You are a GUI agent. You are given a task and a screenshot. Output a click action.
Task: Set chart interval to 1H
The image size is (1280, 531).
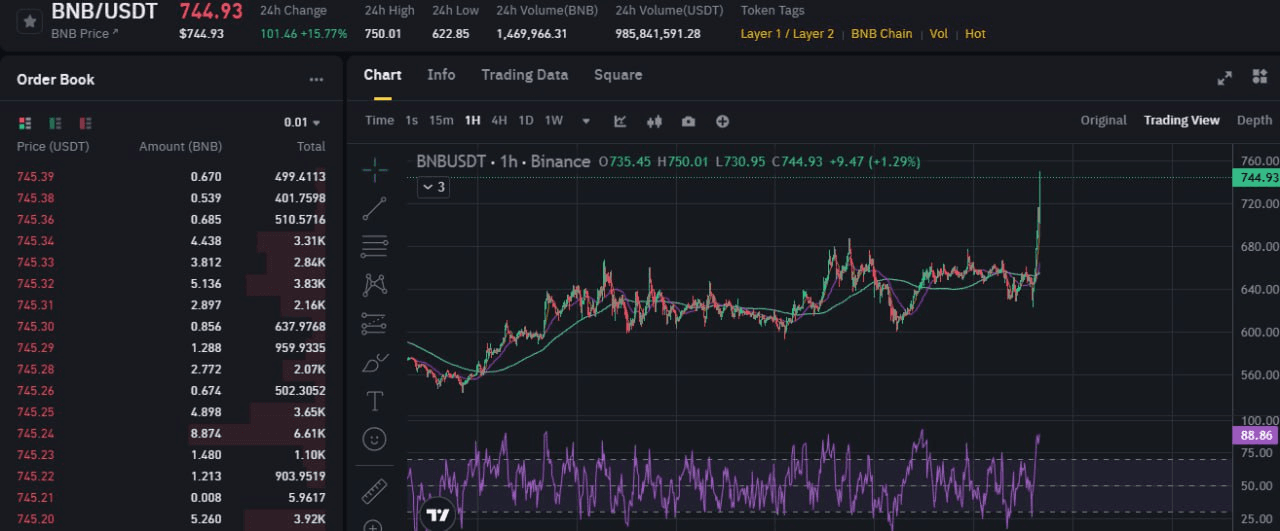(472, 121)
